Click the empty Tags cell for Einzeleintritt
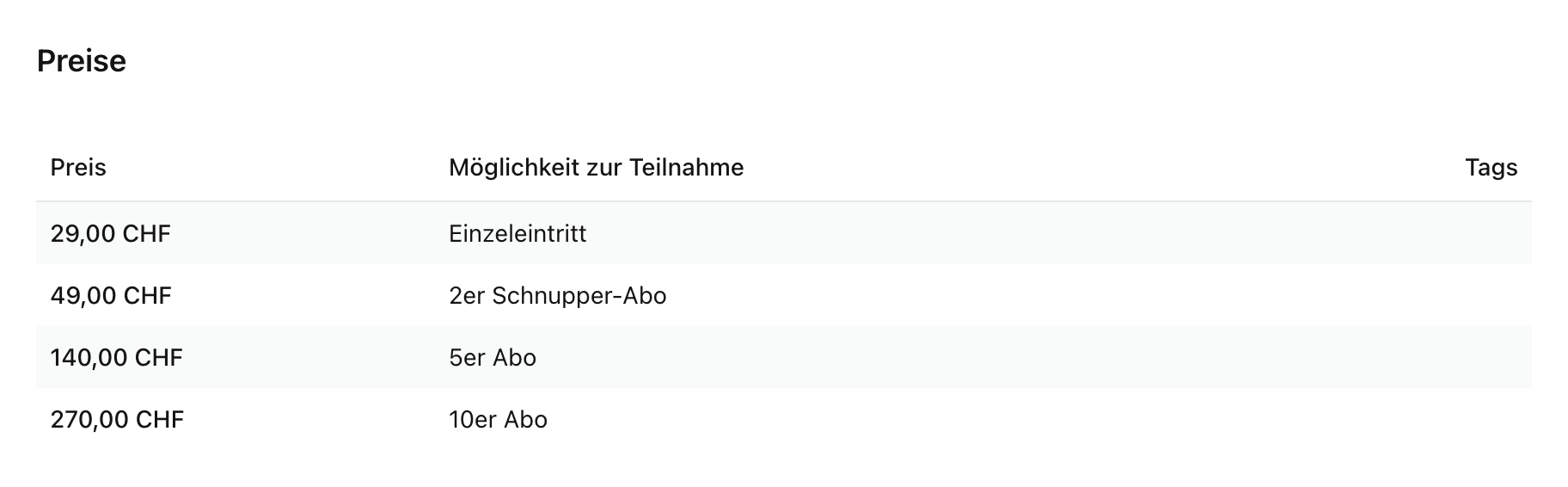Screen dimensions: 1568x487 (1491, 233)
